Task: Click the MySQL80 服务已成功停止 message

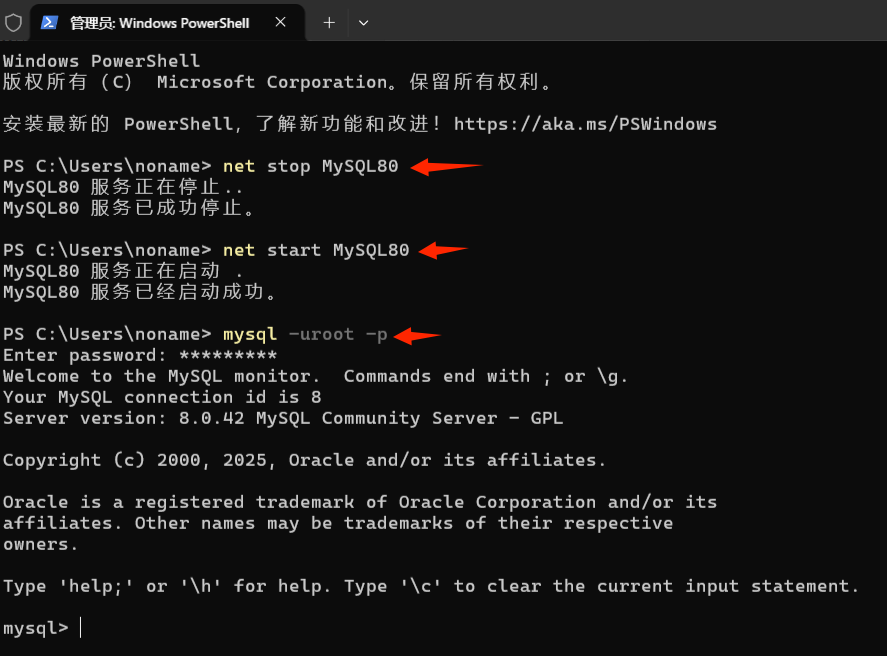Action: coord(130,208)
